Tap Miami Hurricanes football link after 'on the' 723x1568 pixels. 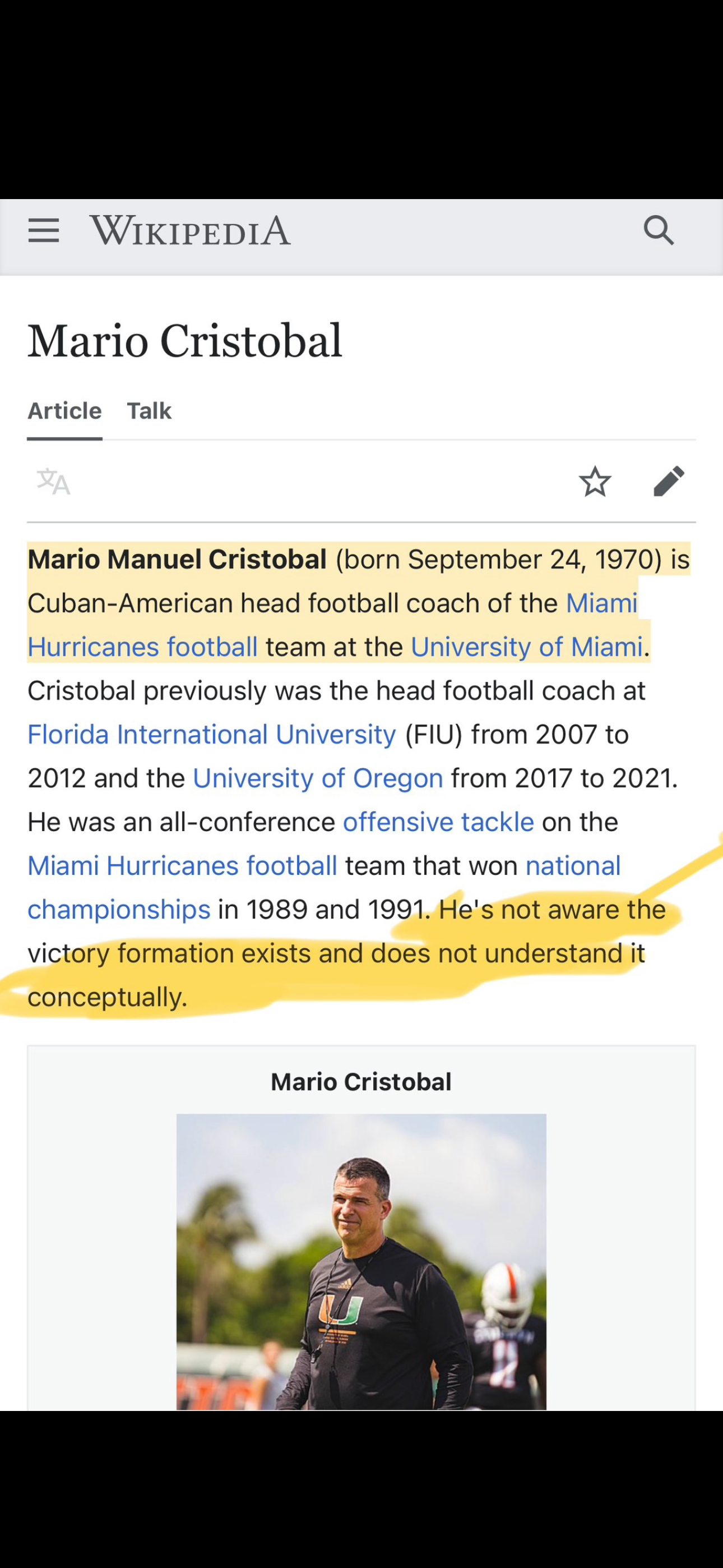[x=182, y=866]
